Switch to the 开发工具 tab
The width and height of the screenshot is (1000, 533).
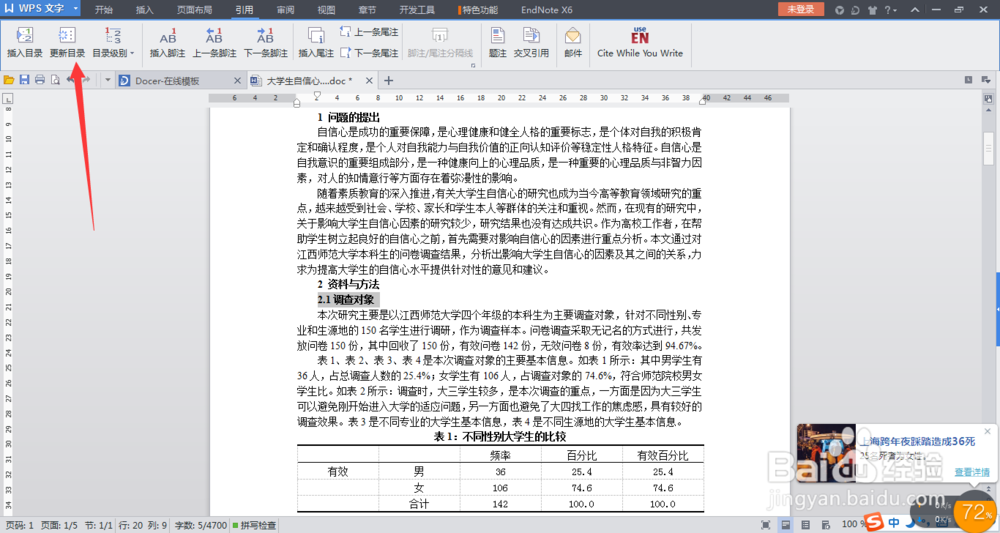(x=417, y=10)
